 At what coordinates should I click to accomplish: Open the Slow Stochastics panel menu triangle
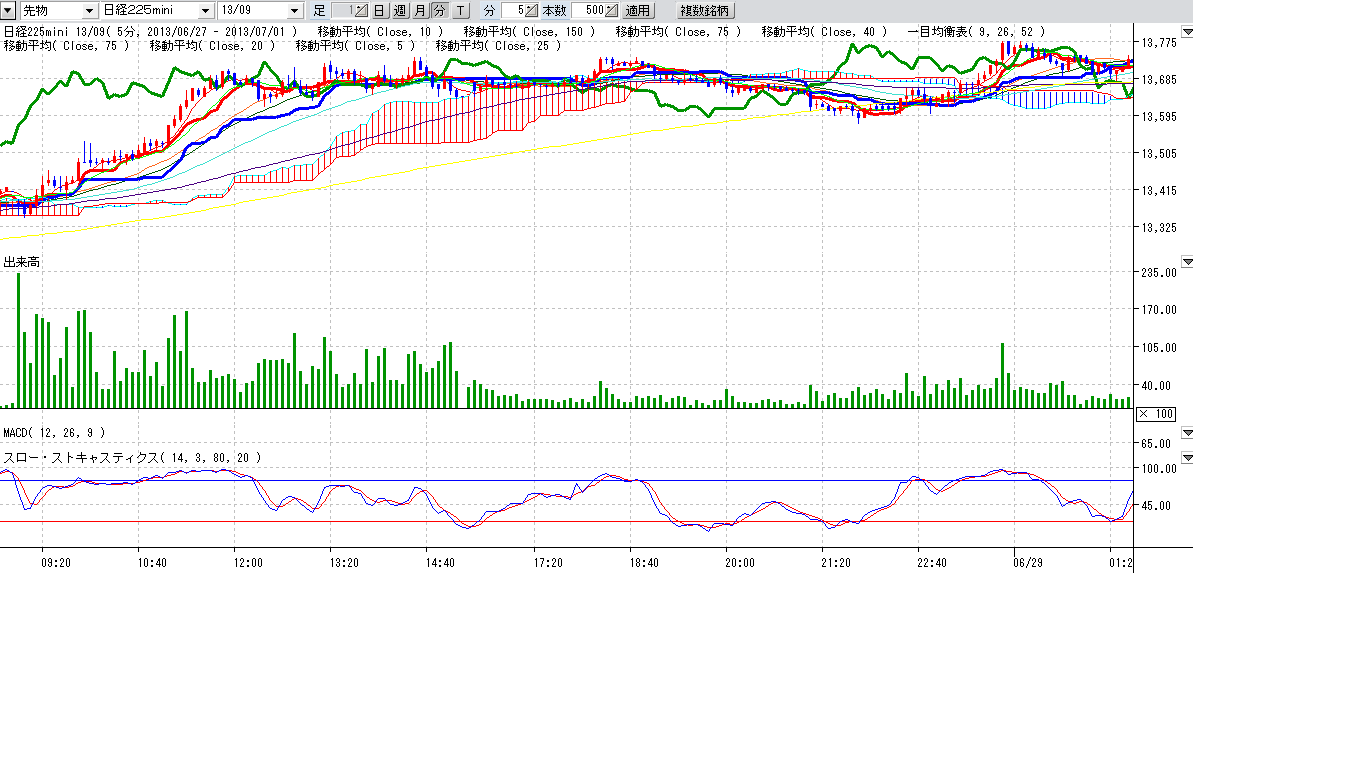pyautogui.click(x=1188, y=458)
